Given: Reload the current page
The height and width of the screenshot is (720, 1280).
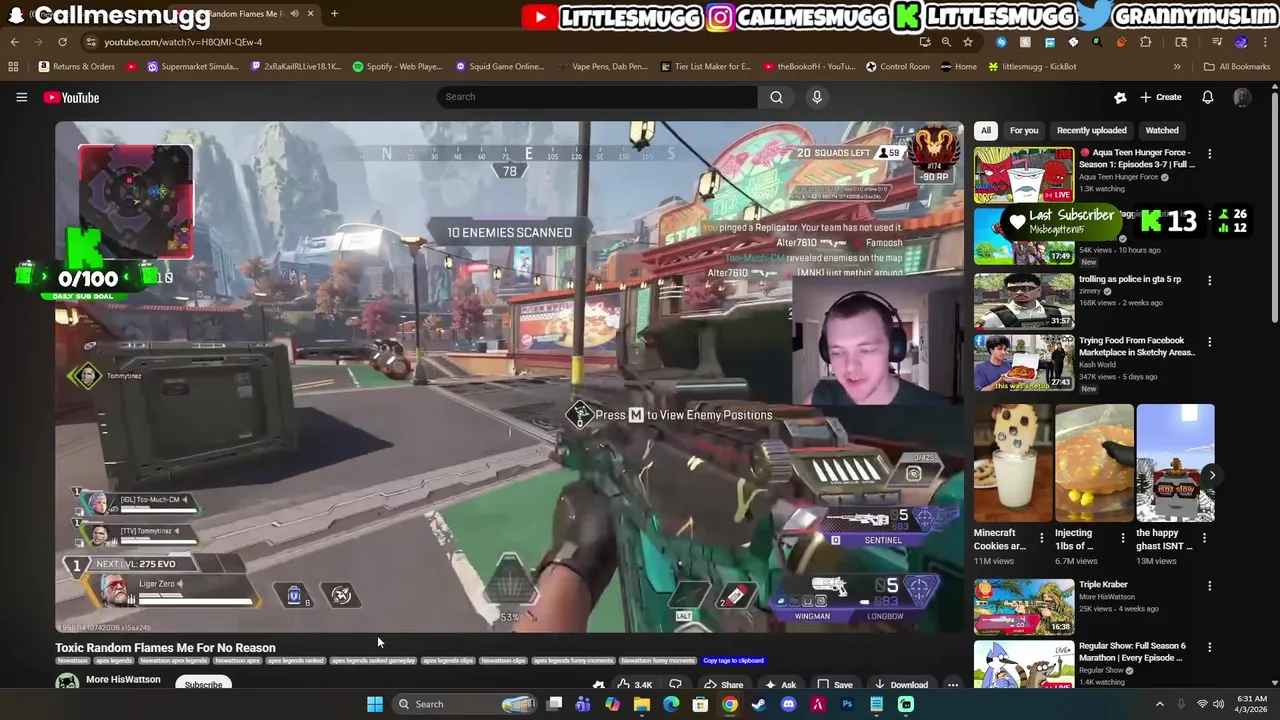Looking at the screenshot, I should click(x=62, y=42).
